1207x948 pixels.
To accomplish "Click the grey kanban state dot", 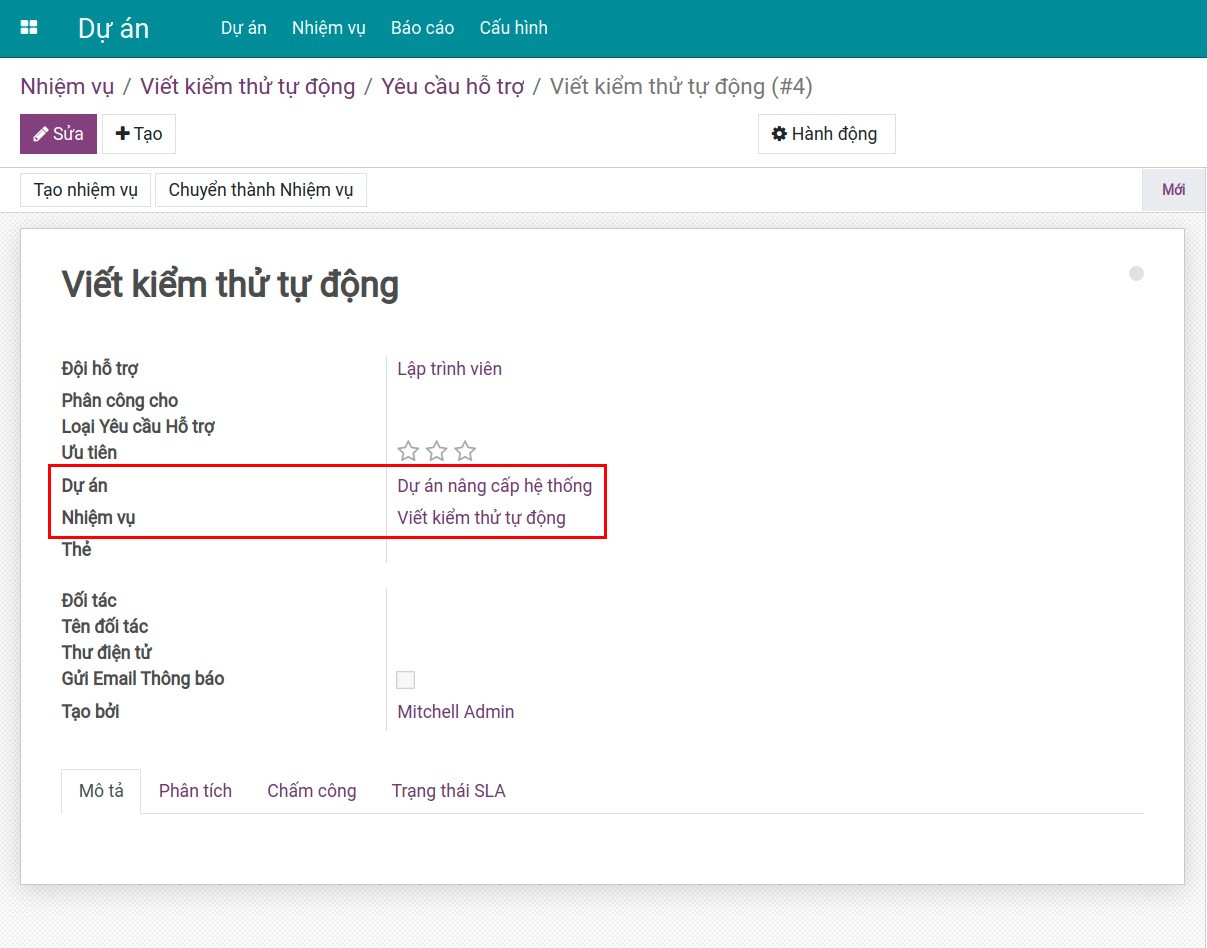I will click(1136, 274).
